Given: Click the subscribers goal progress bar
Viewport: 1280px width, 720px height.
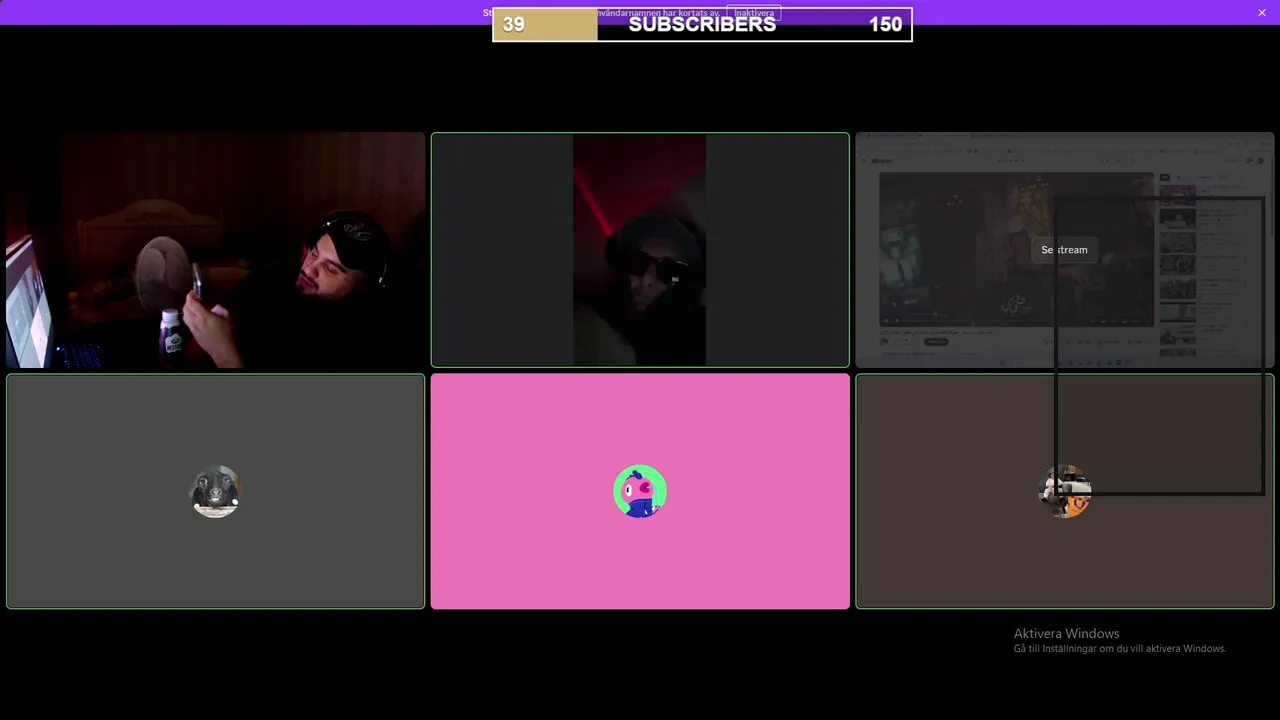Looking at the screenshot, I should click(702, 25).
